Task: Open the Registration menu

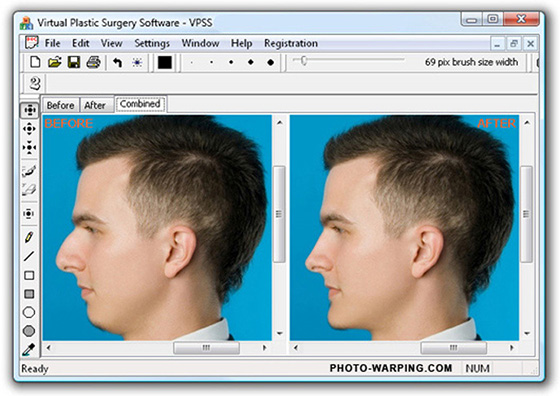Action: pyautogui.click(x=291, y=43)
